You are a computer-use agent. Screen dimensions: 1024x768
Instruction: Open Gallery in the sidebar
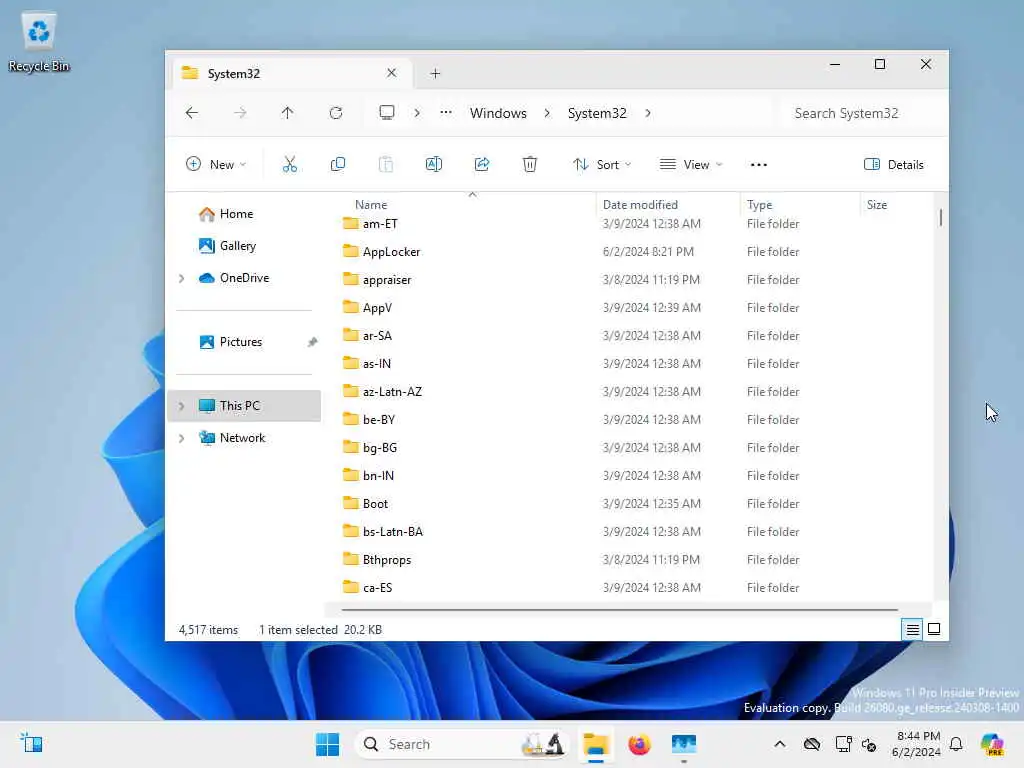tap(227, 246)
